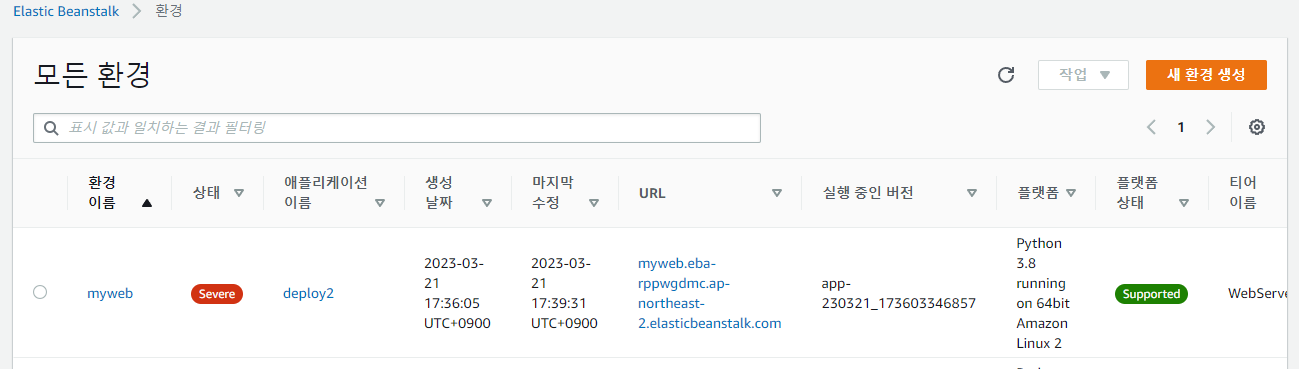This screenshot has width=1299, height=369.
Task: Click 새 환경 생성 button
Action: [x=1207, y=75]
